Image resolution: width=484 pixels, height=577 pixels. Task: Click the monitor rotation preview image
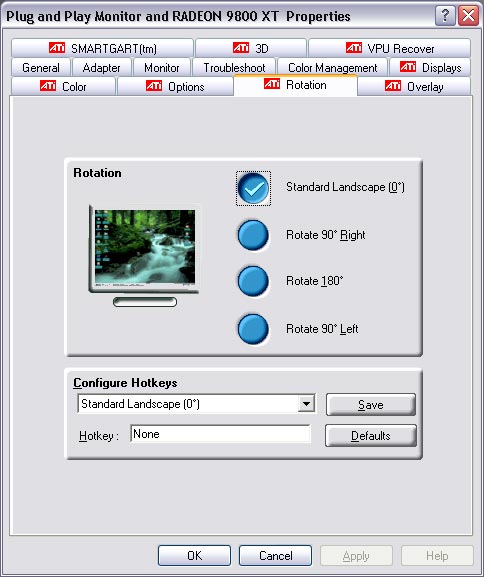[144, 255]
